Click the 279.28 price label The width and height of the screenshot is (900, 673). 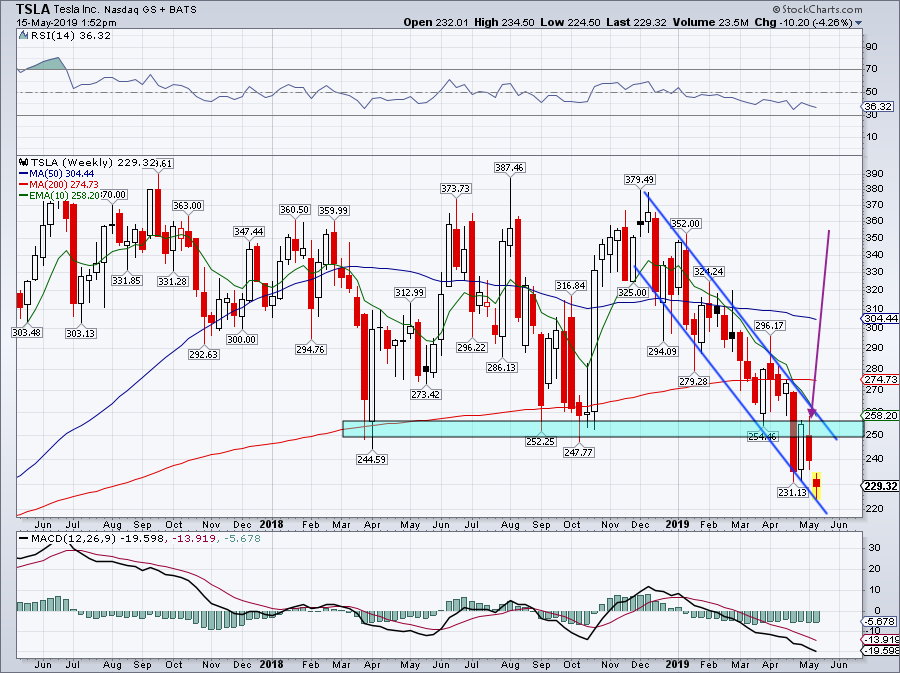[693, 381]
